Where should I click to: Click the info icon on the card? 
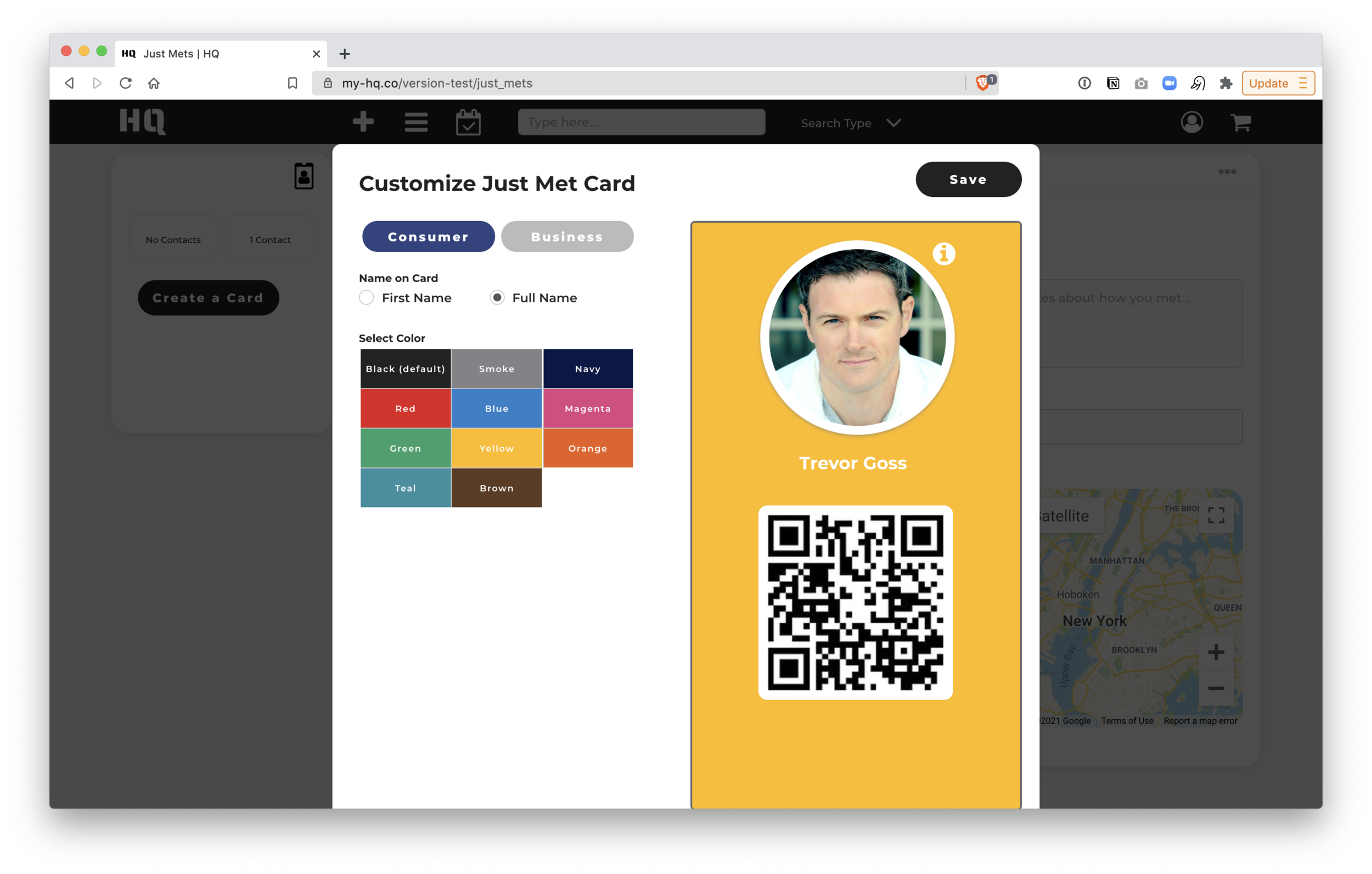pyautogui.click(x=943, y=253)
